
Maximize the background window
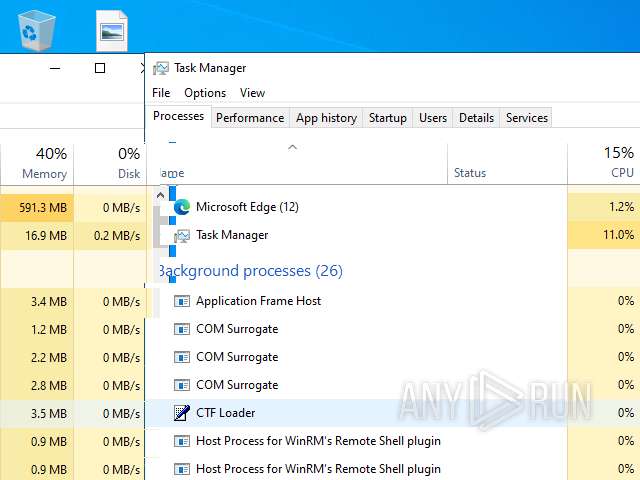(100, 68)
